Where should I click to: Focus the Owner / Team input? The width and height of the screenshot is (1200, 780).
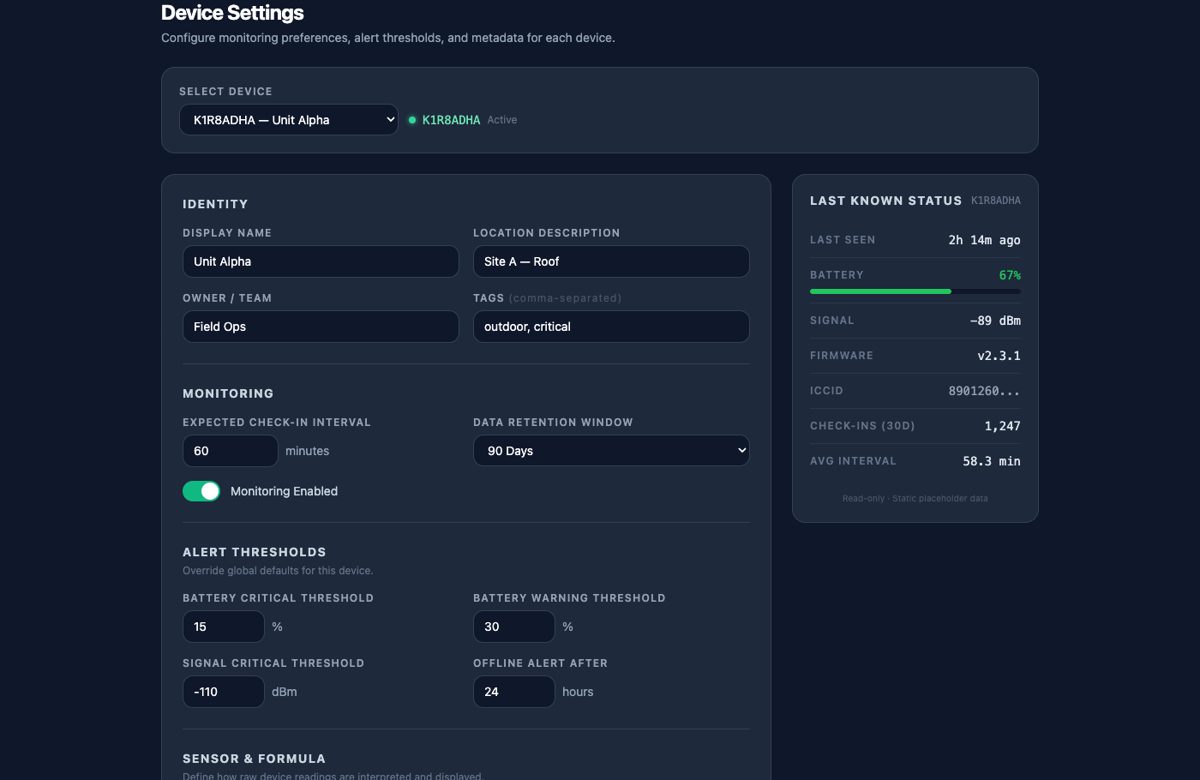[x=320, y=327]
